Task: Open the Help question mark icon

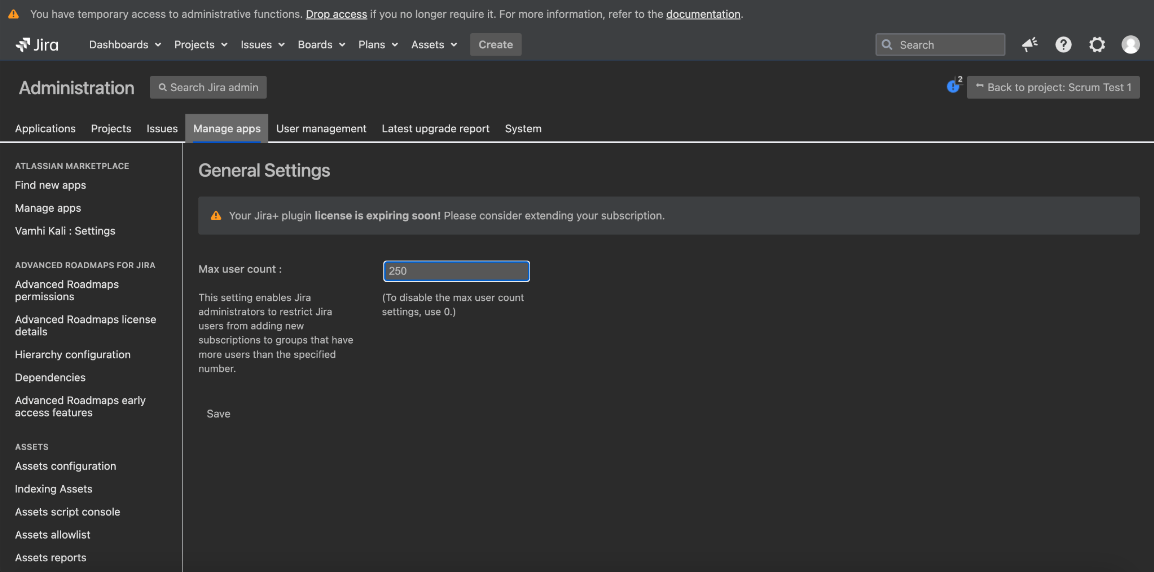Action: [1063, 44]
